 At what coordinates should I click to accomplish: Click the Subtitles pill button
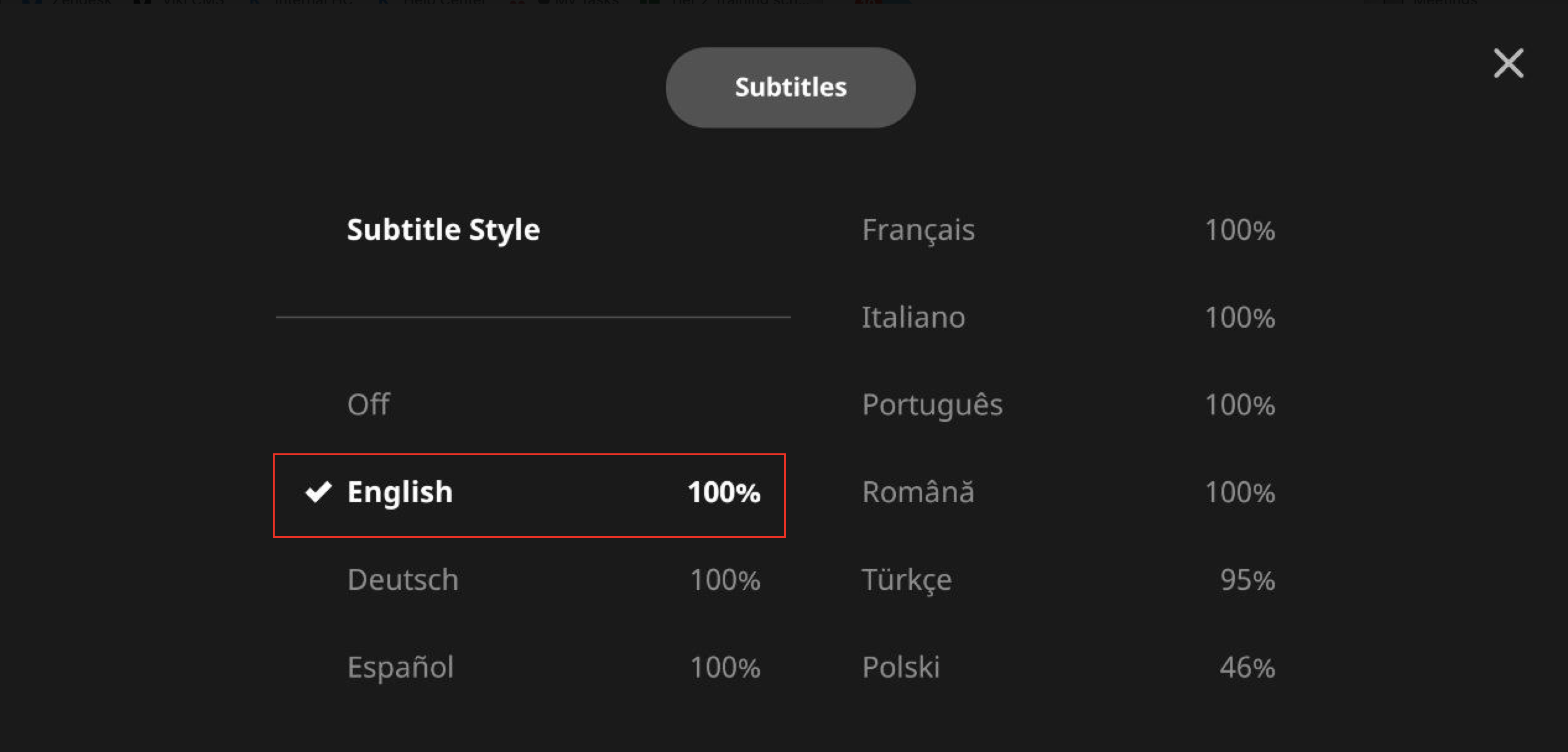(790, 87)
